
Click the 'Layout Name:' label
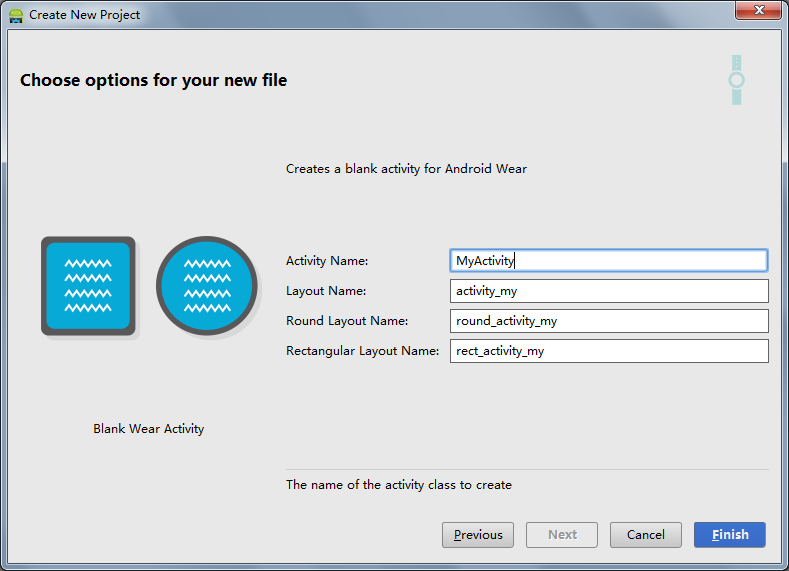326,291
